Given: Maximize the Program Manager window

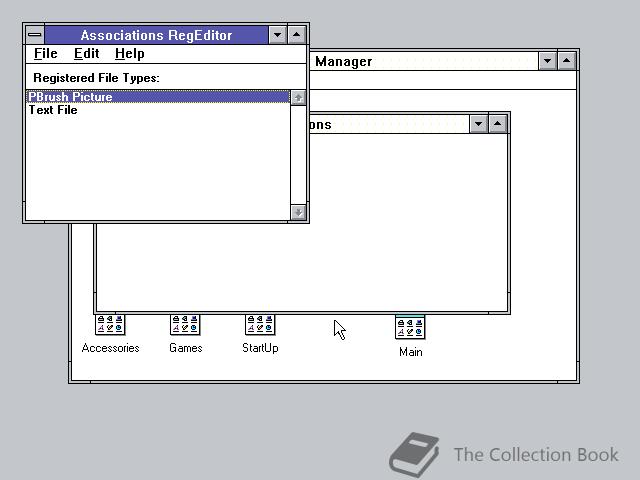Looking at the screenshot, I should [x=567, y=61].
